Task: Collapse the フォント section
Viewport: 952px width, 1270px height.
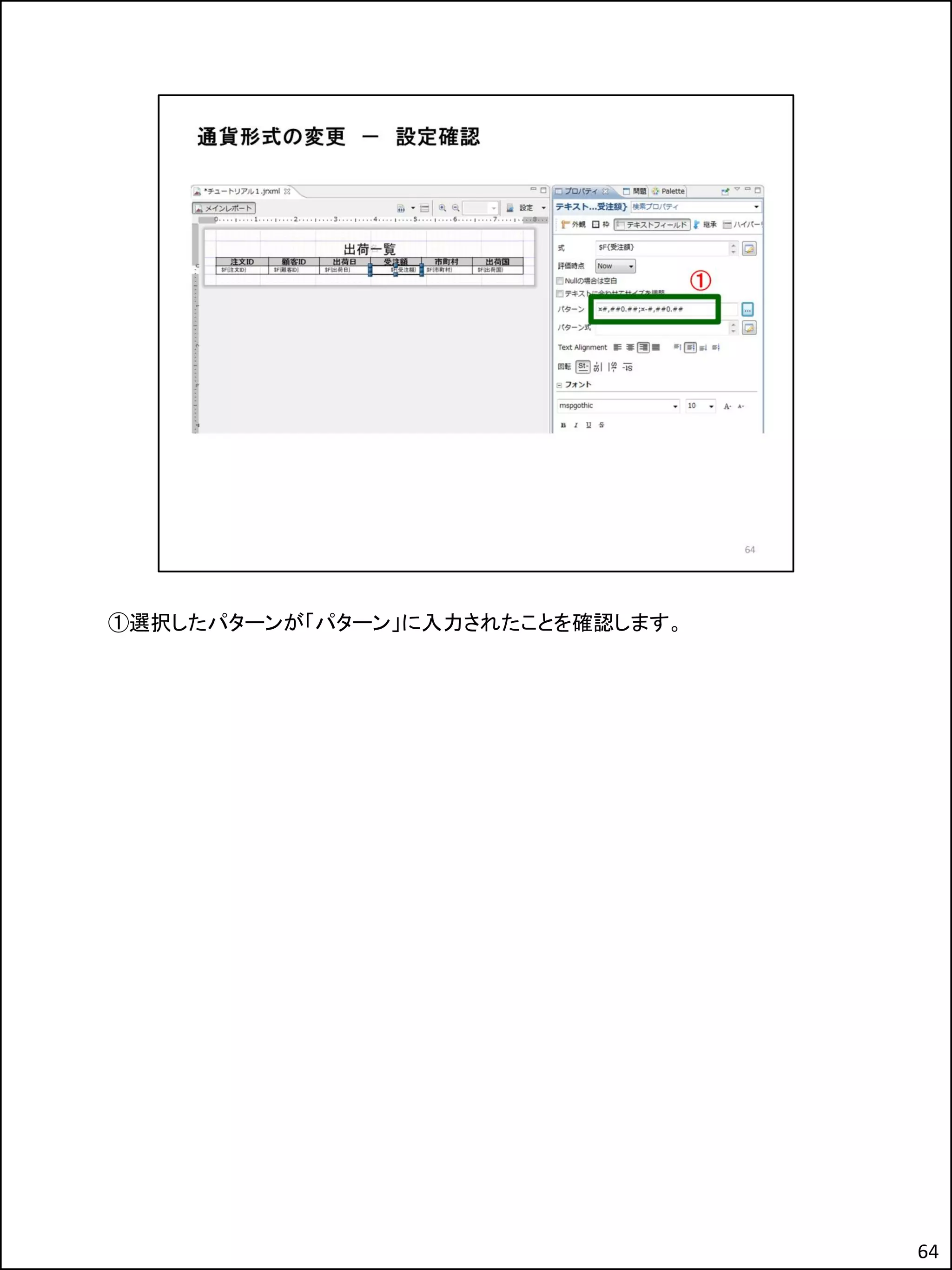Action: [x=560, y=385]
